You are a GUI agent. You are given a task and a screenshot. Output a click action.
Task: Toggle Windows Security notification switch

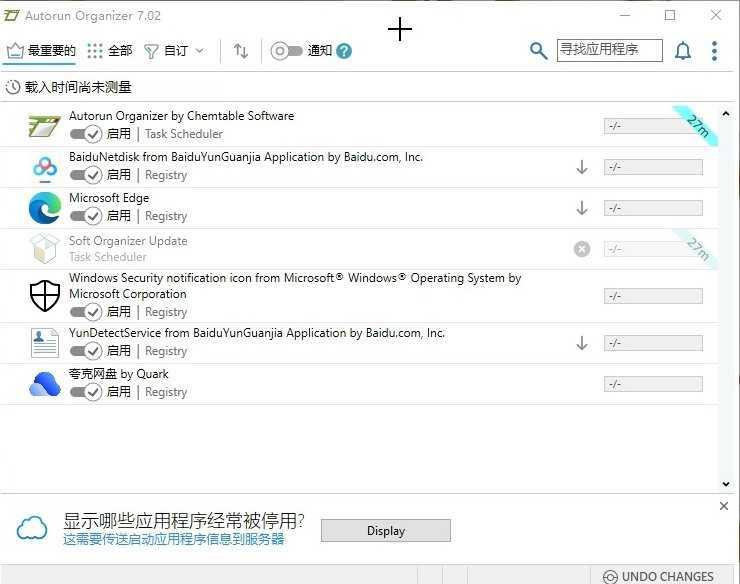point(86,312)
